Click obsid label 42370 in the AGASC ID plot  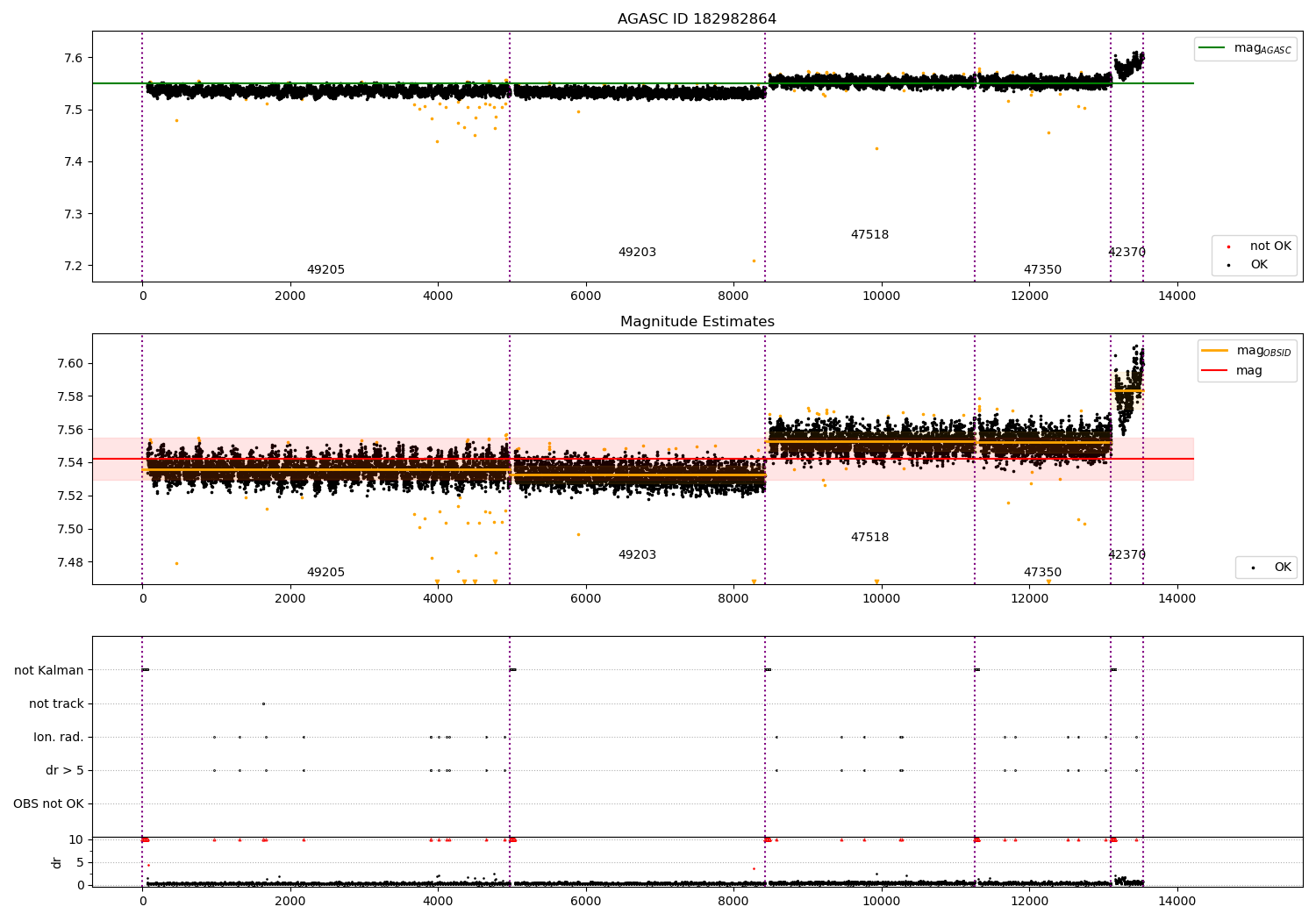coord(1126,253)
